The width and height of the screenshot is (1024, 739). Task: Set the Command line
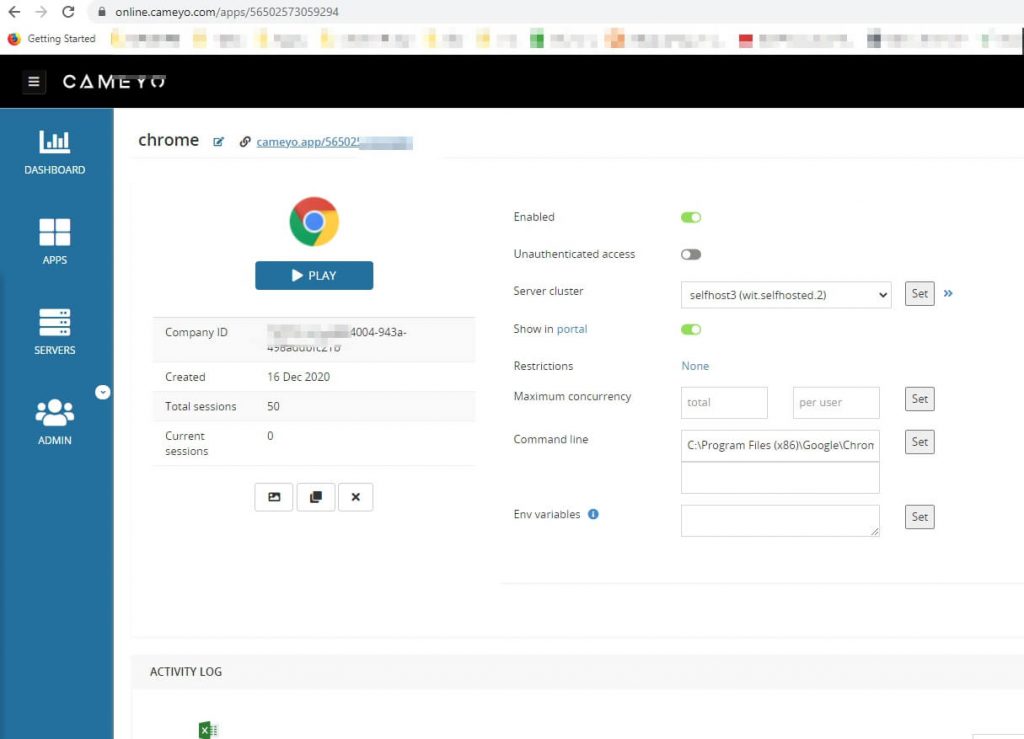click(x=920, y=442)
